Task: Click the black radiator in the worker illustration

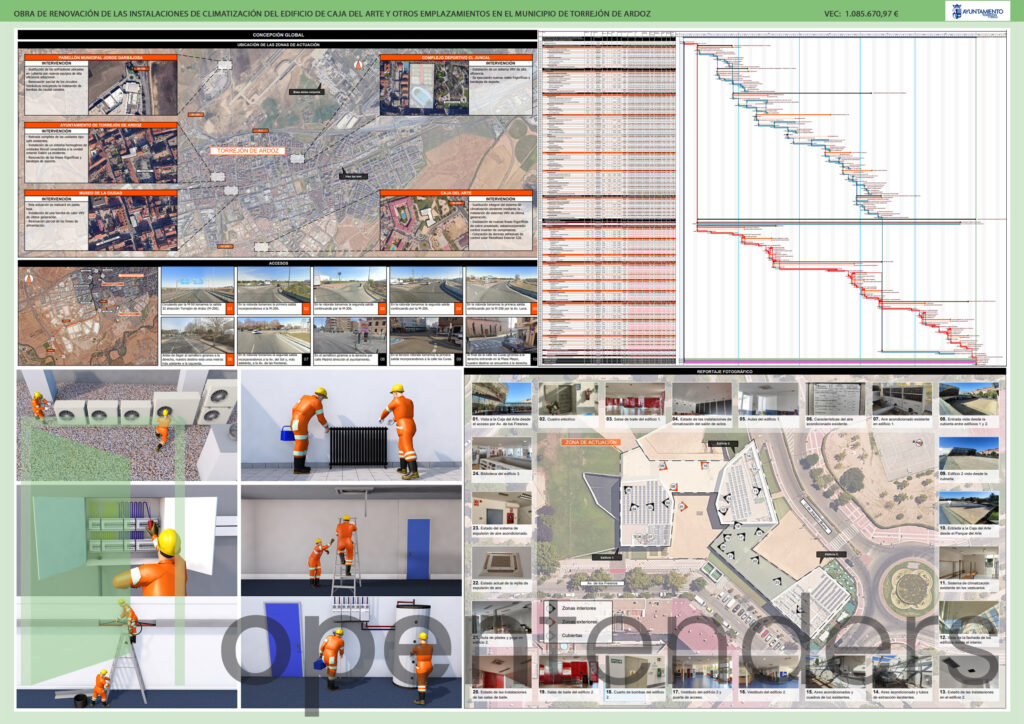Action: tap(358, 447)
